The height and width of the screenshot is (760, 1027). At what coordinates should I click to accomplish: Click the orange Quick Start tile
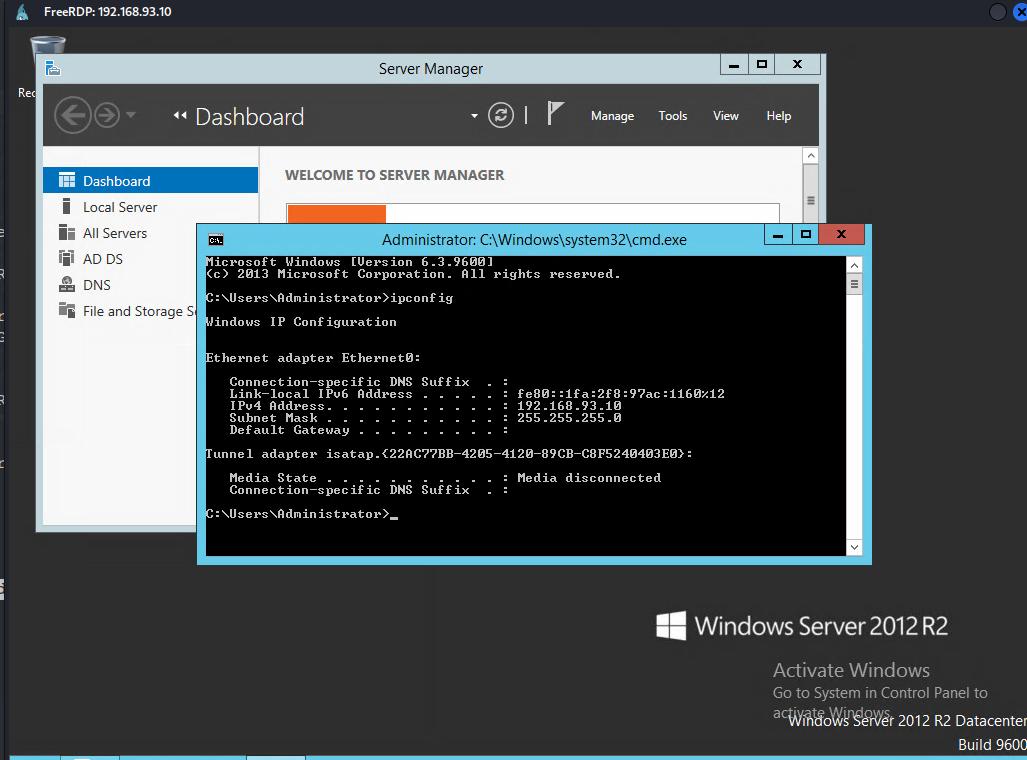pyautogui.click(x=337, y=214)
